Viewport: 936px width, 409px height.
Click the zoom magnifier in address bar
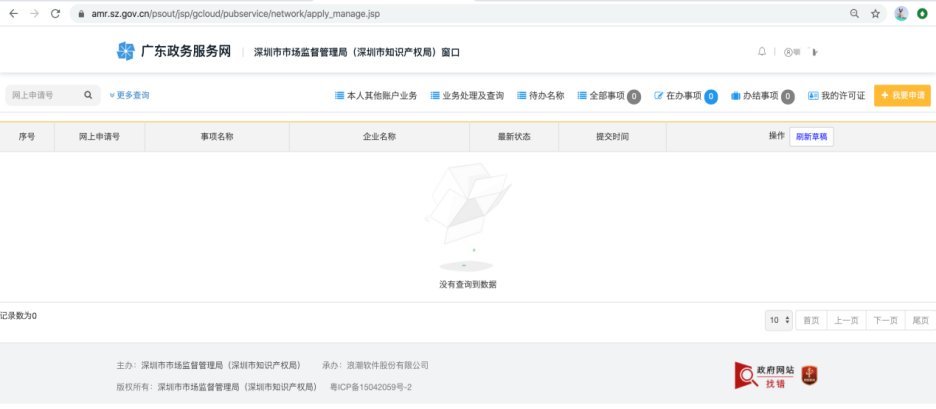coord(854,14)
